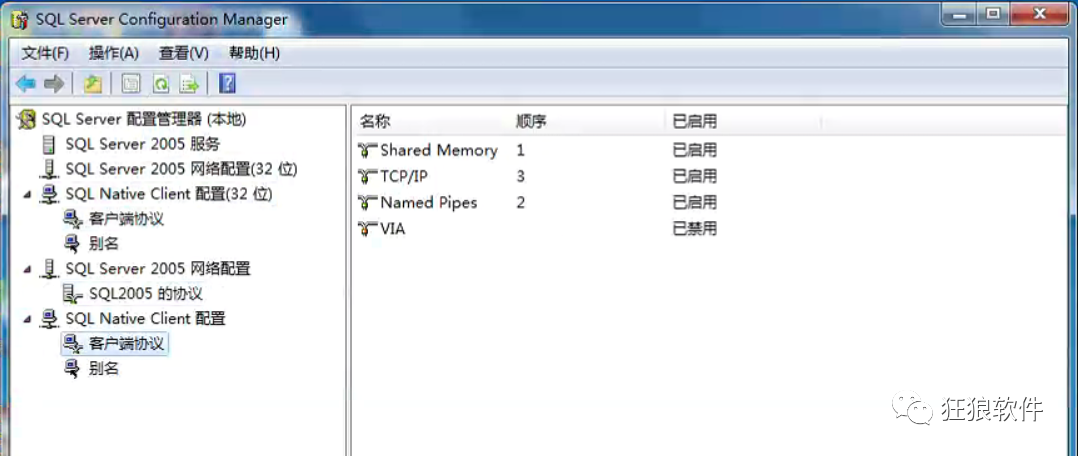The width and height of the screenshot is (1078, 456).
Task: Click the Forward arrow toolbar icon
Action: pyautogui.click(x=54, y=84)
